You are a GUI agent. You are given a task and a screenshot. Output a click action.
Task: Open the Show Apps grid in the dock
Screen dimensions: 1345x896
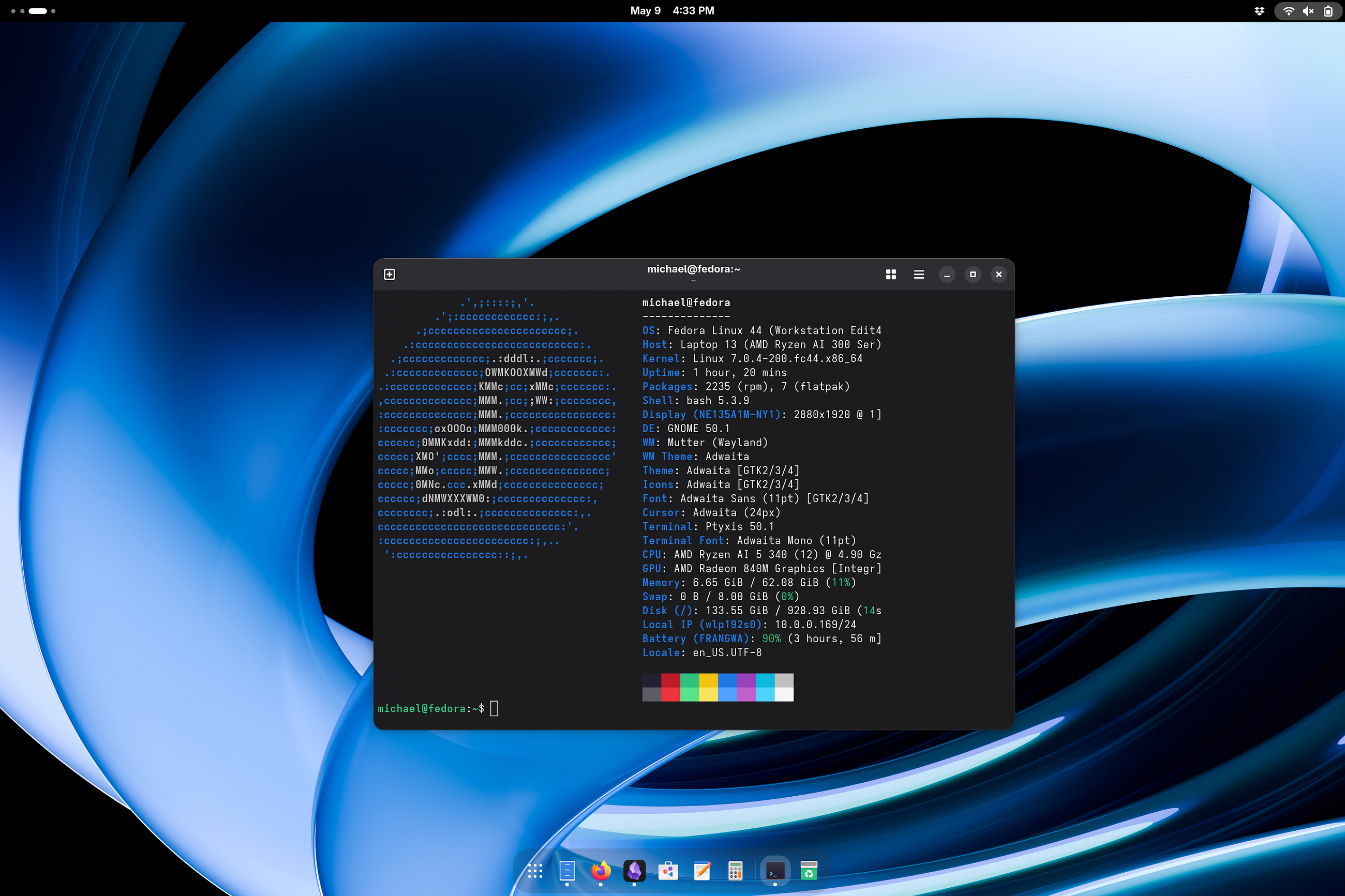[534, 870]
